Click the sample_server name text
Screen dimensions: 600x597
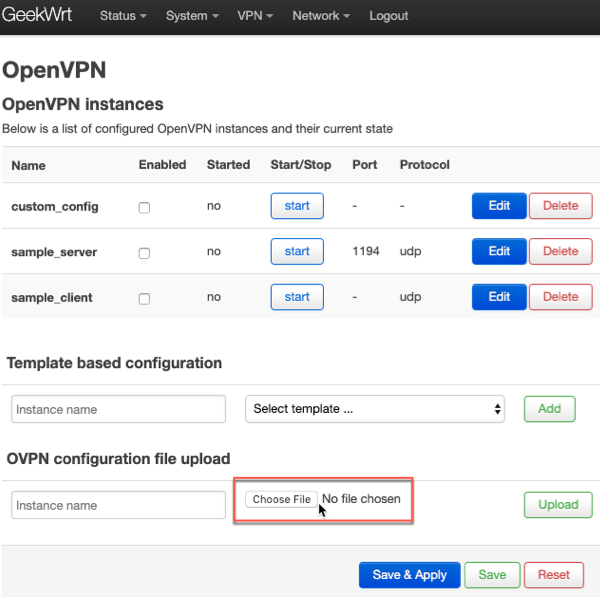click(x=54, y=252)
